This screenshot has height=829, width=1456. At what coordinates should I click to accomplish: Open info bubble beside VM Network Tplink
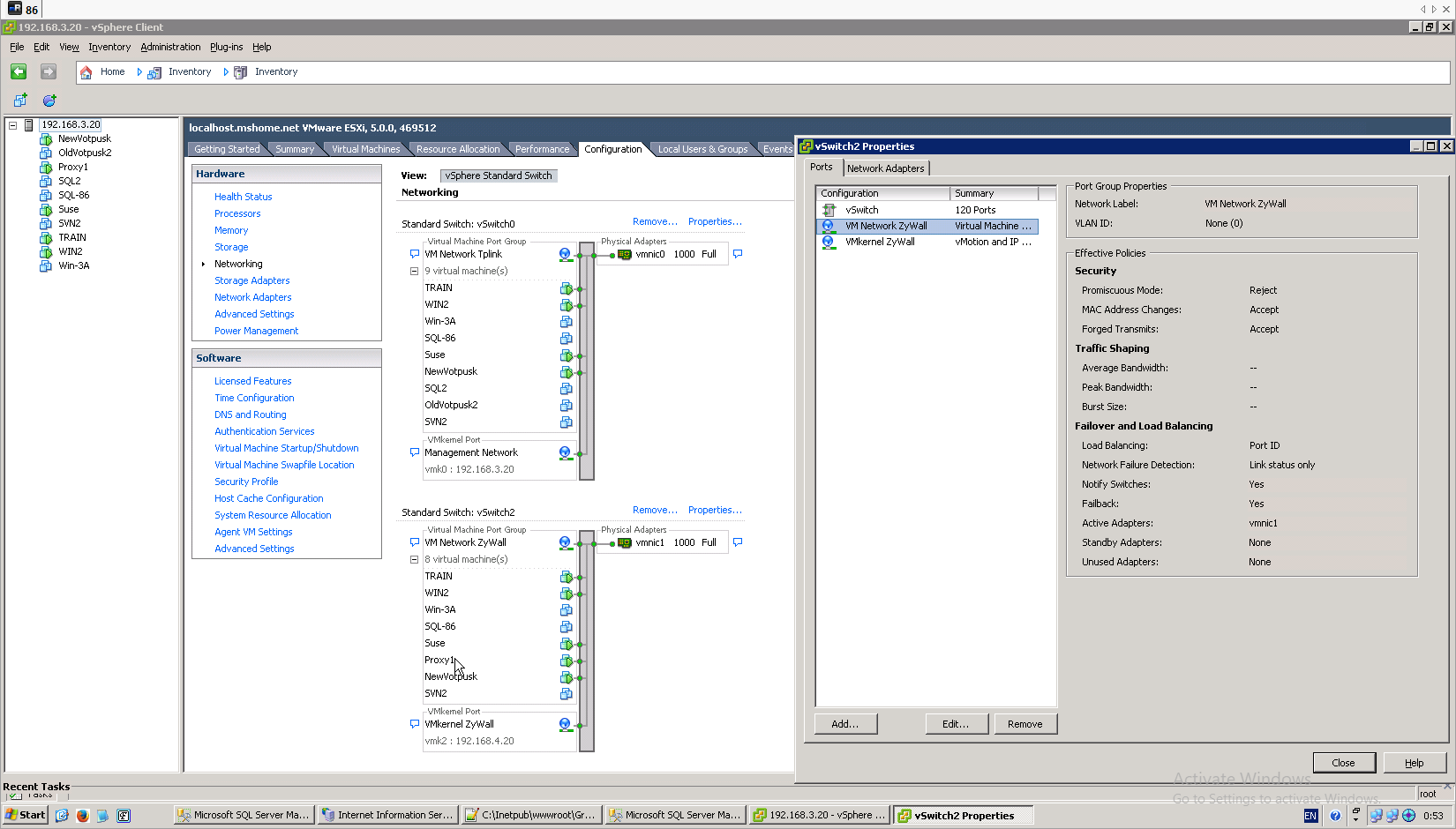tap(415, 254)
